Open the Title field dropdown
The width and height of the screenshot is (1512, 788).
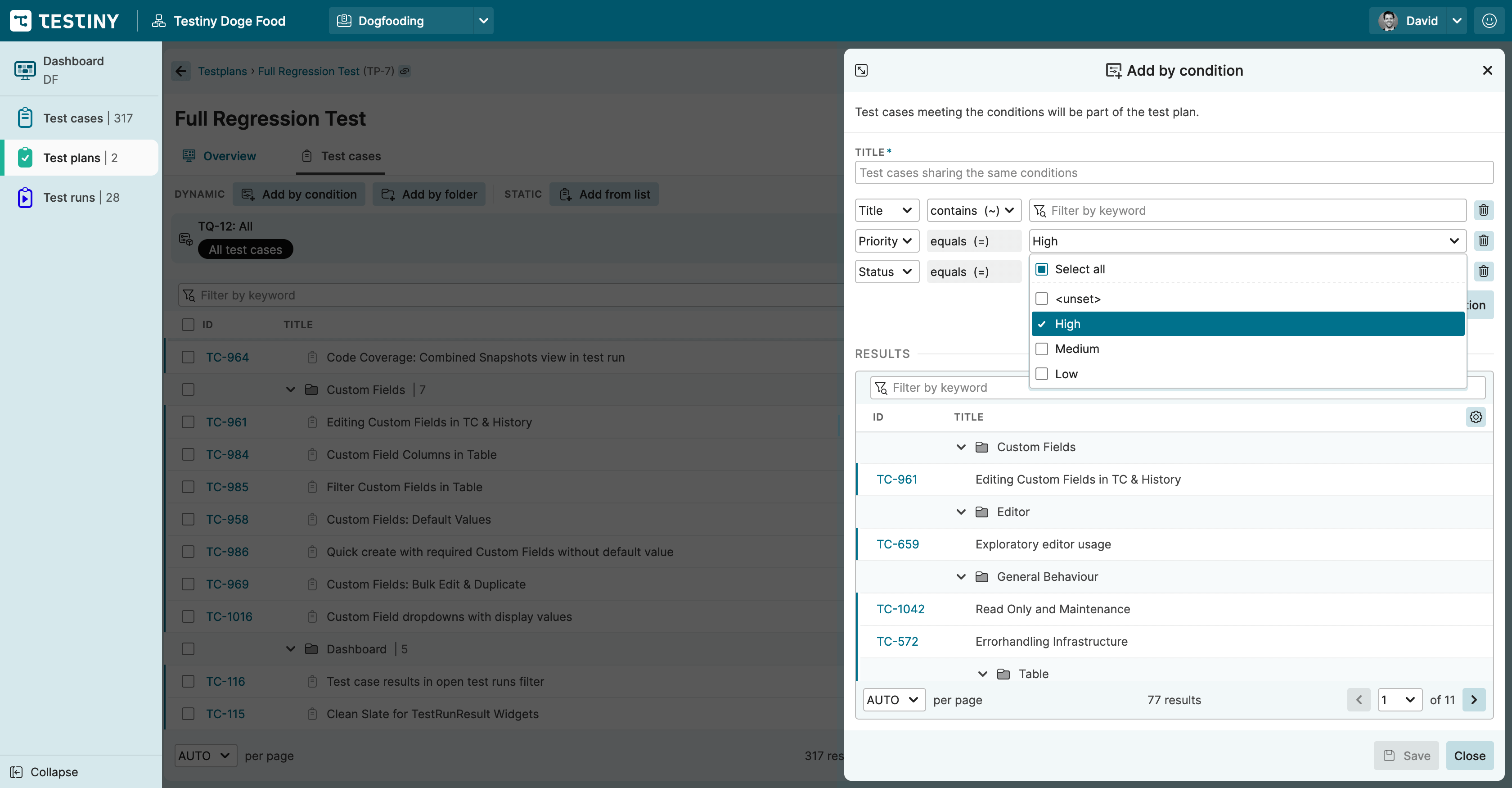click(886, 210)
